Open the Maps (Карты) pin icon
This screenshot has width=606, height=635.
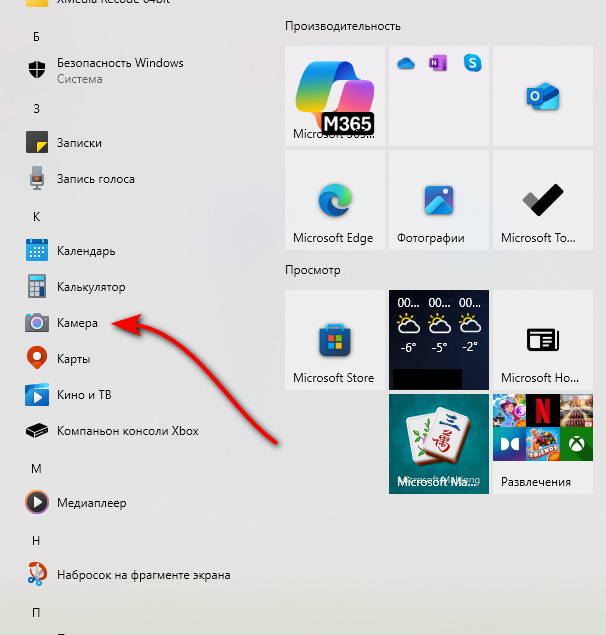click(x=37, y=358)
